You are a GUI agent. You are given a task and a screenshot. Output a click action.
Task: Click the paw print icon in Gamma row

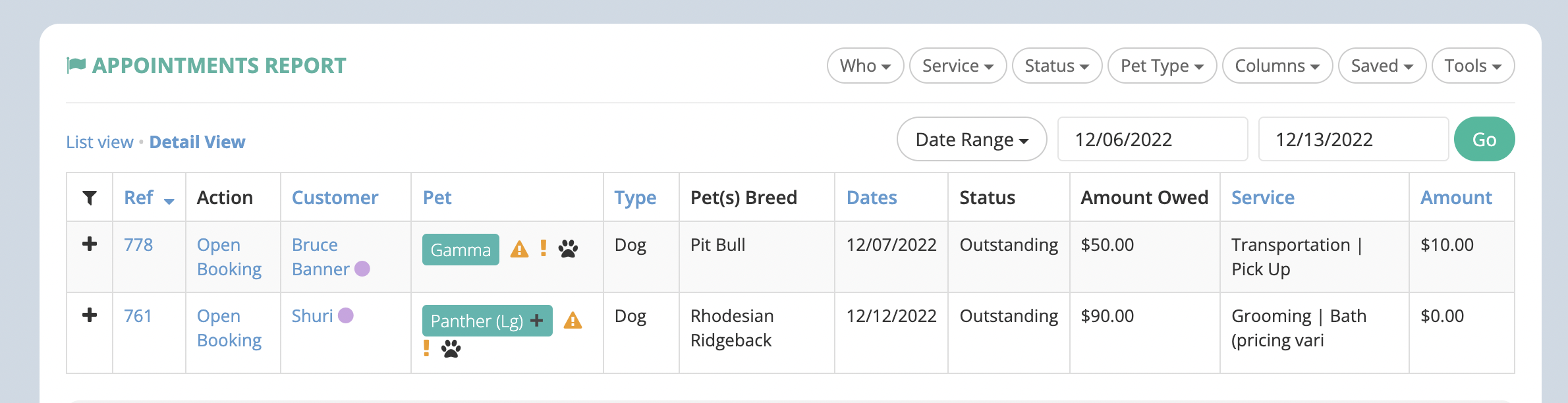pyautogui.click(x=568, y=249)
